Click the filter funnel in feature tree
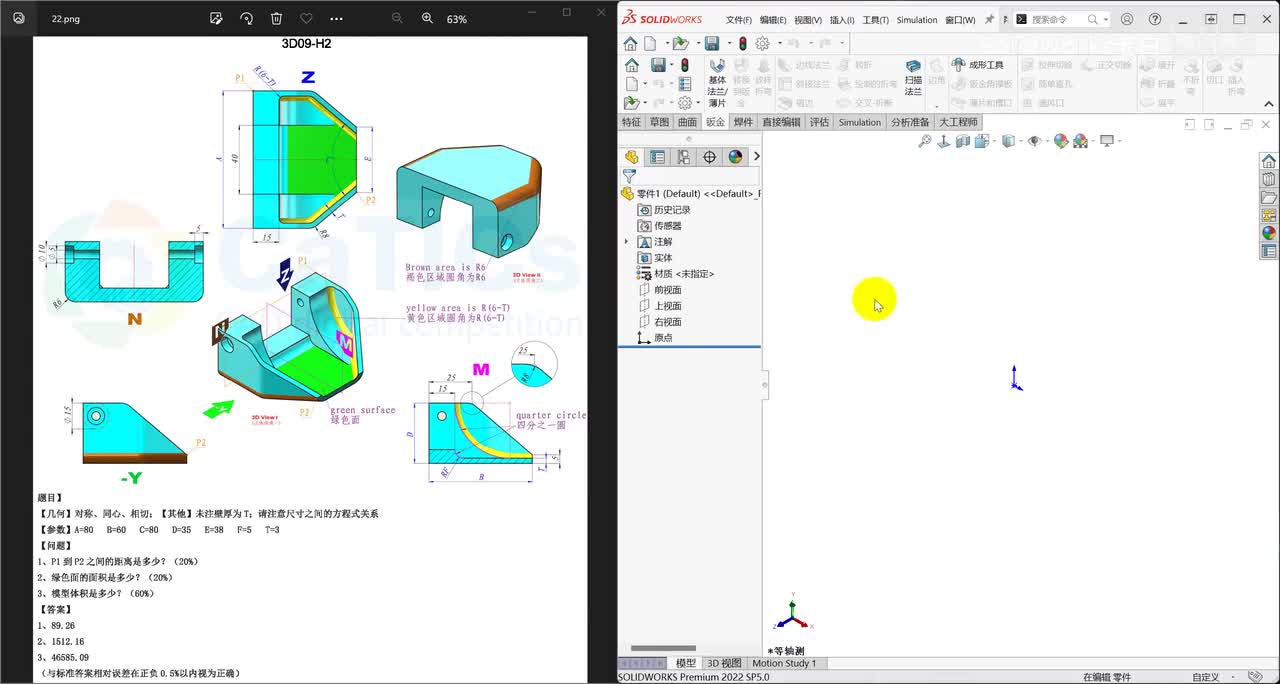The width and height of the screenshot is (1280, 684). [629, 176]
